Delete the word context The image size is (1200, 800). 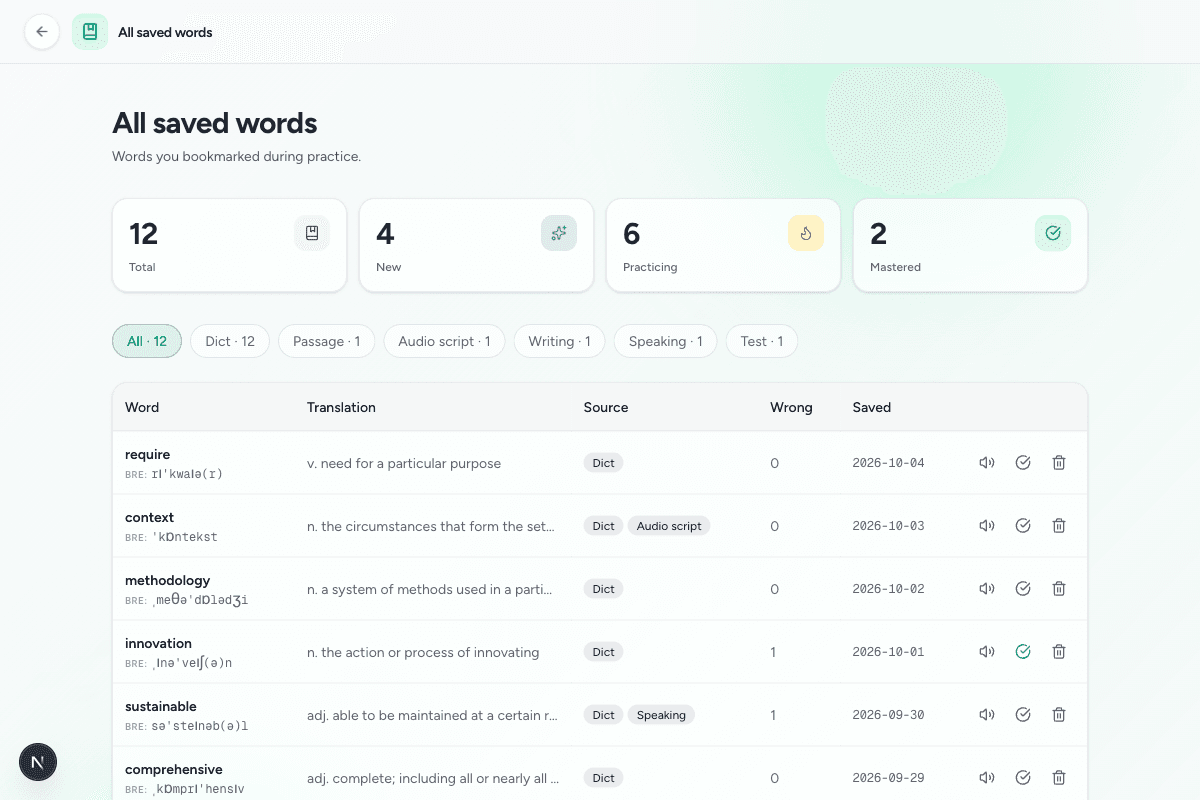pos(1059,526)
